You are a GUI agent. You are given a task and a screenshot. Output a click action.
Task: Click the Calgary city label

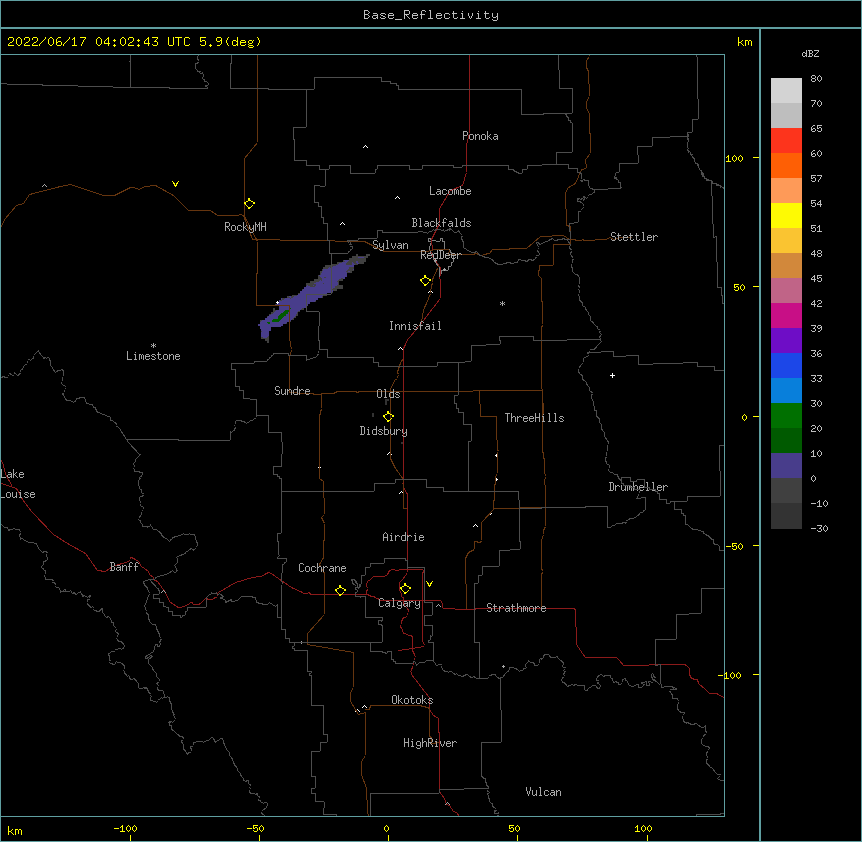tap(400, 603)
